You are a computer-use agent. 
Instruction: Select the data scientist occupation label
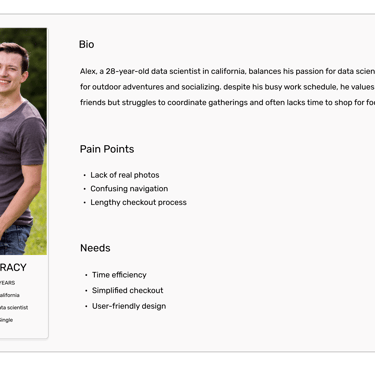point(14,307)
